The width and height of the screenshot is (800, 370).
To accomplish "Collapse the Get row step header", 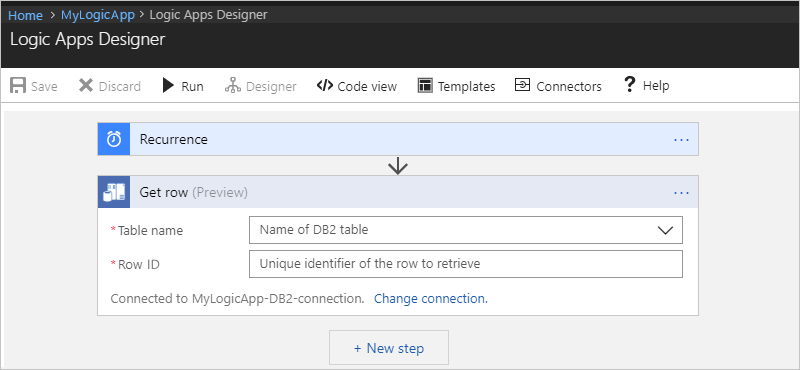I will [398, 192].
